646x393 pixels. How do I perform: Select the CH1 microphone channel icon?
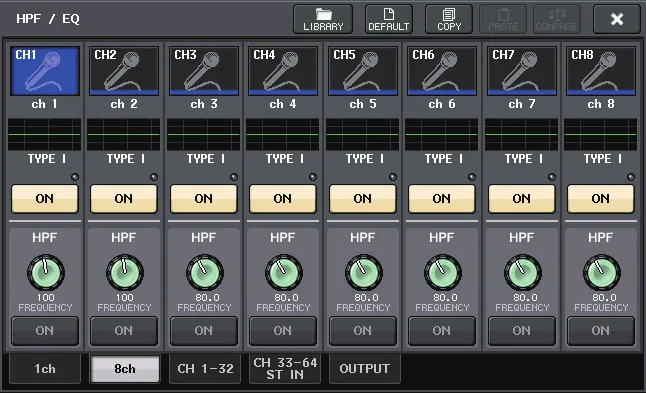pyautogui.click(x=44, y=71)
